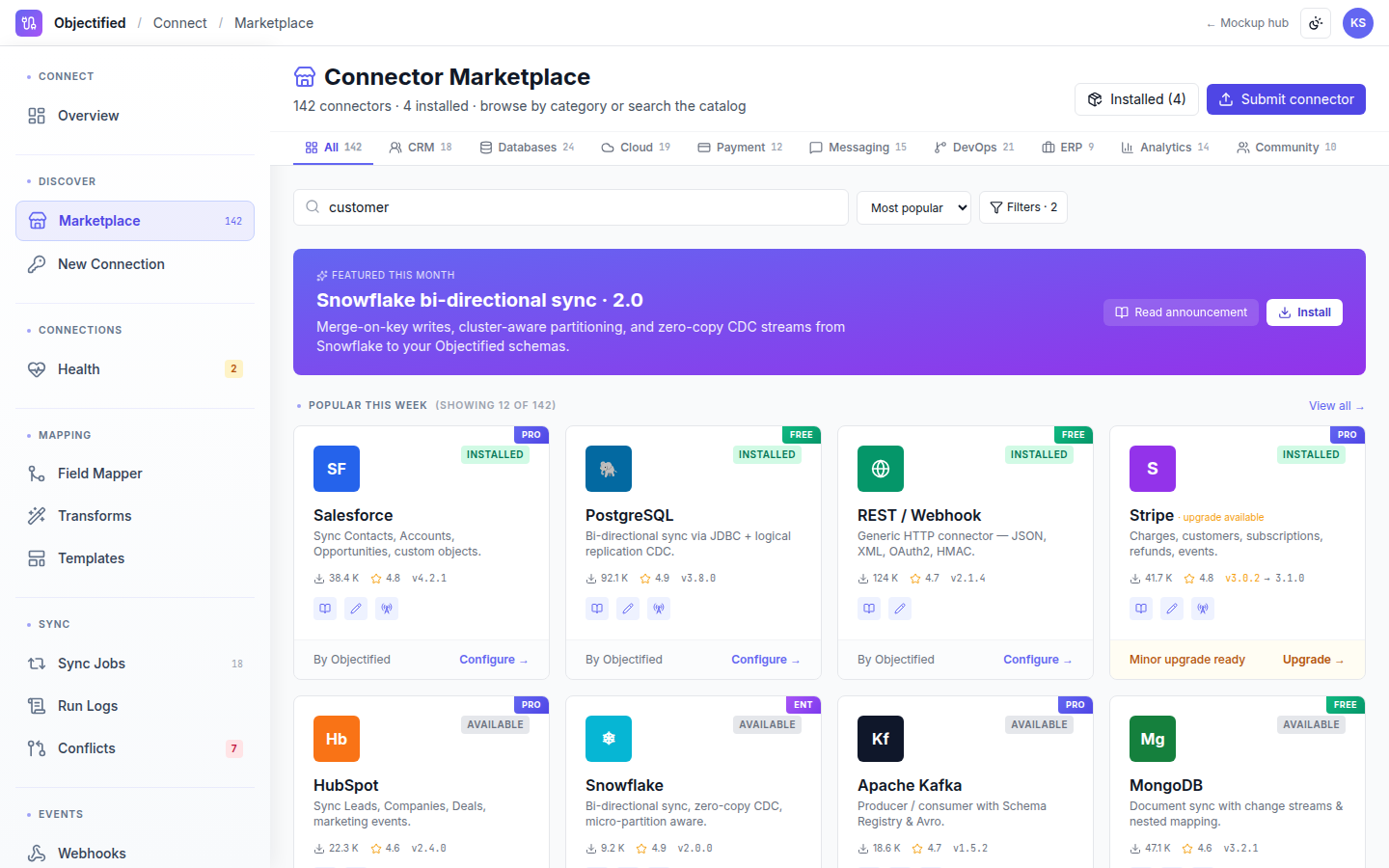This screenshot has height=868, width=1389.
Task: Toggle the theme switch icon in header
Action: tap(1316, 23)
